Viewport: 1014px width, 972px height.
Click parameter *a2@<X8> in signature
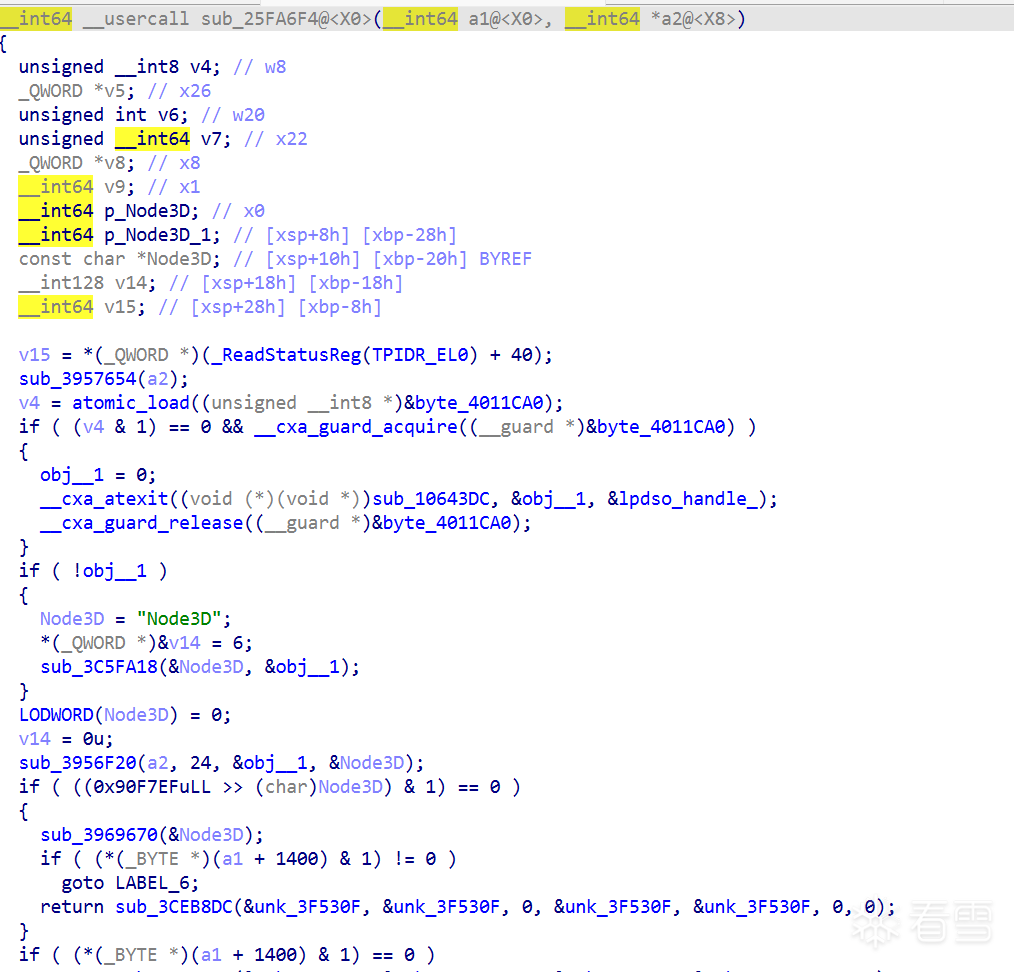coord(693,19)
